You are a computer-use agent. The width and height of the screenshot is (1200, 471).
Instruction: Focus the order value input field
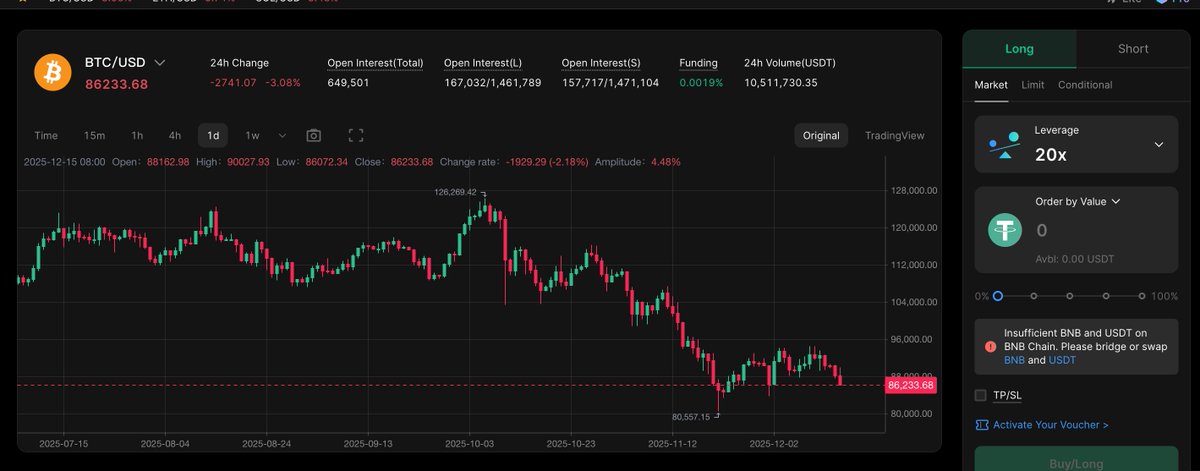point(1100,230)
